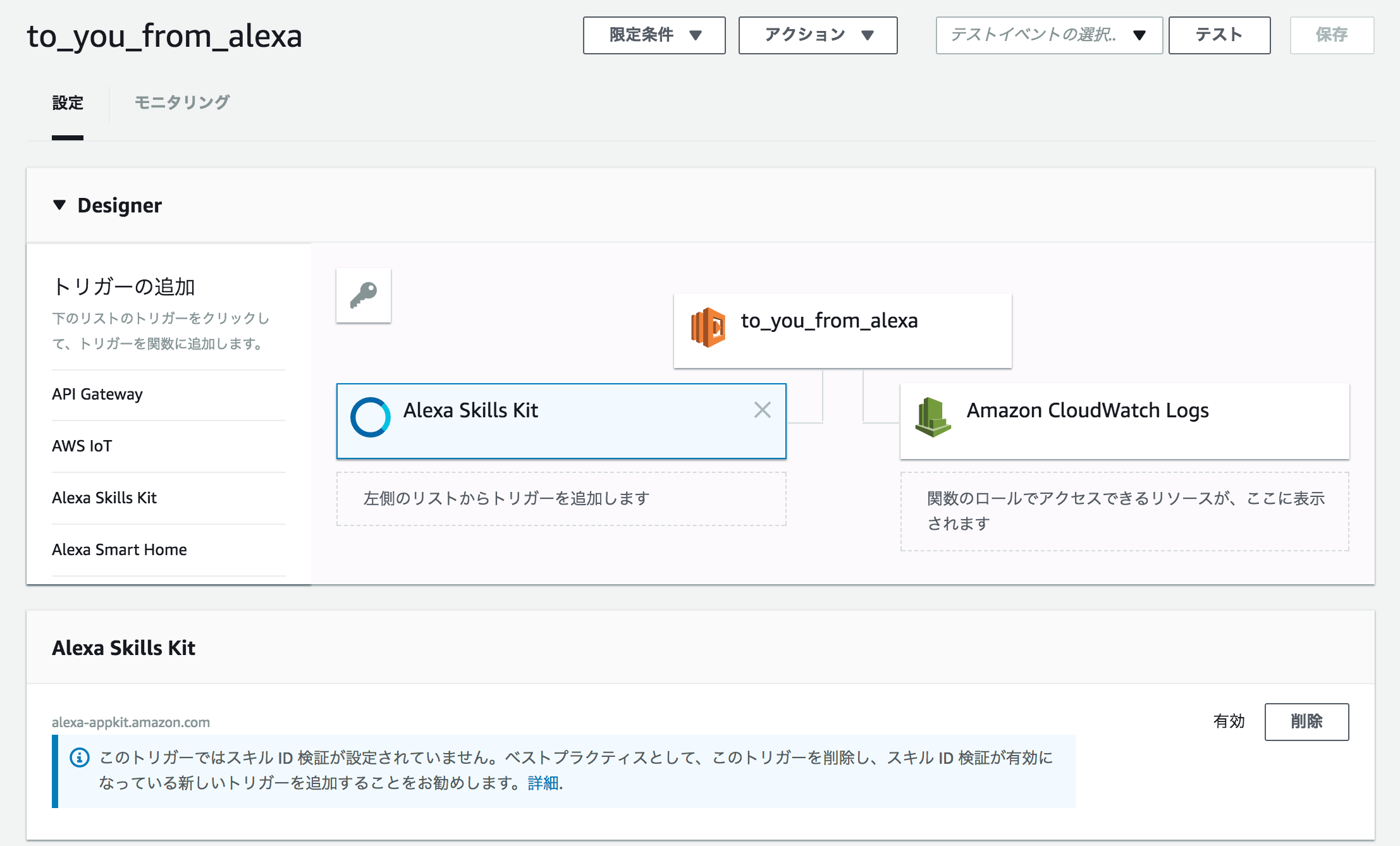Image resolution: width=1400 pixels, height=846 pixels.
Task: Click the 有効 status text
Action: 1229,721
